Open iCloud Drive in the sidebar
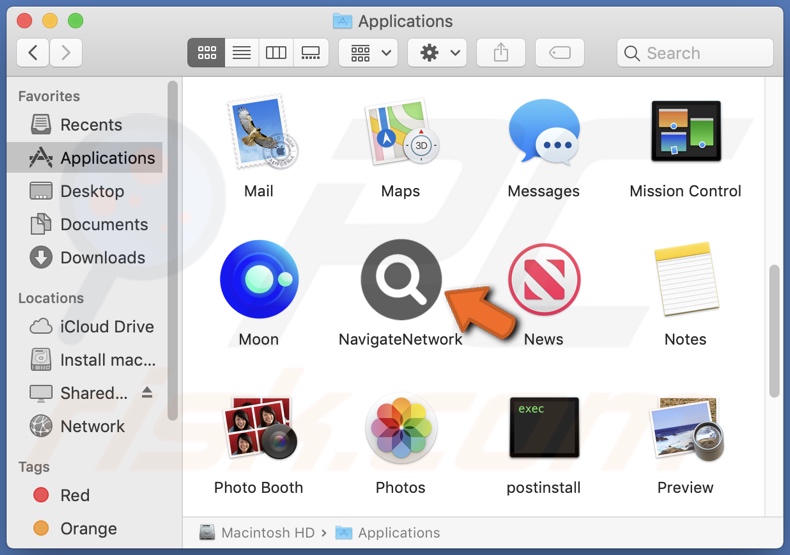This screenshot has width=790, height=555. (x=86, y=326)
